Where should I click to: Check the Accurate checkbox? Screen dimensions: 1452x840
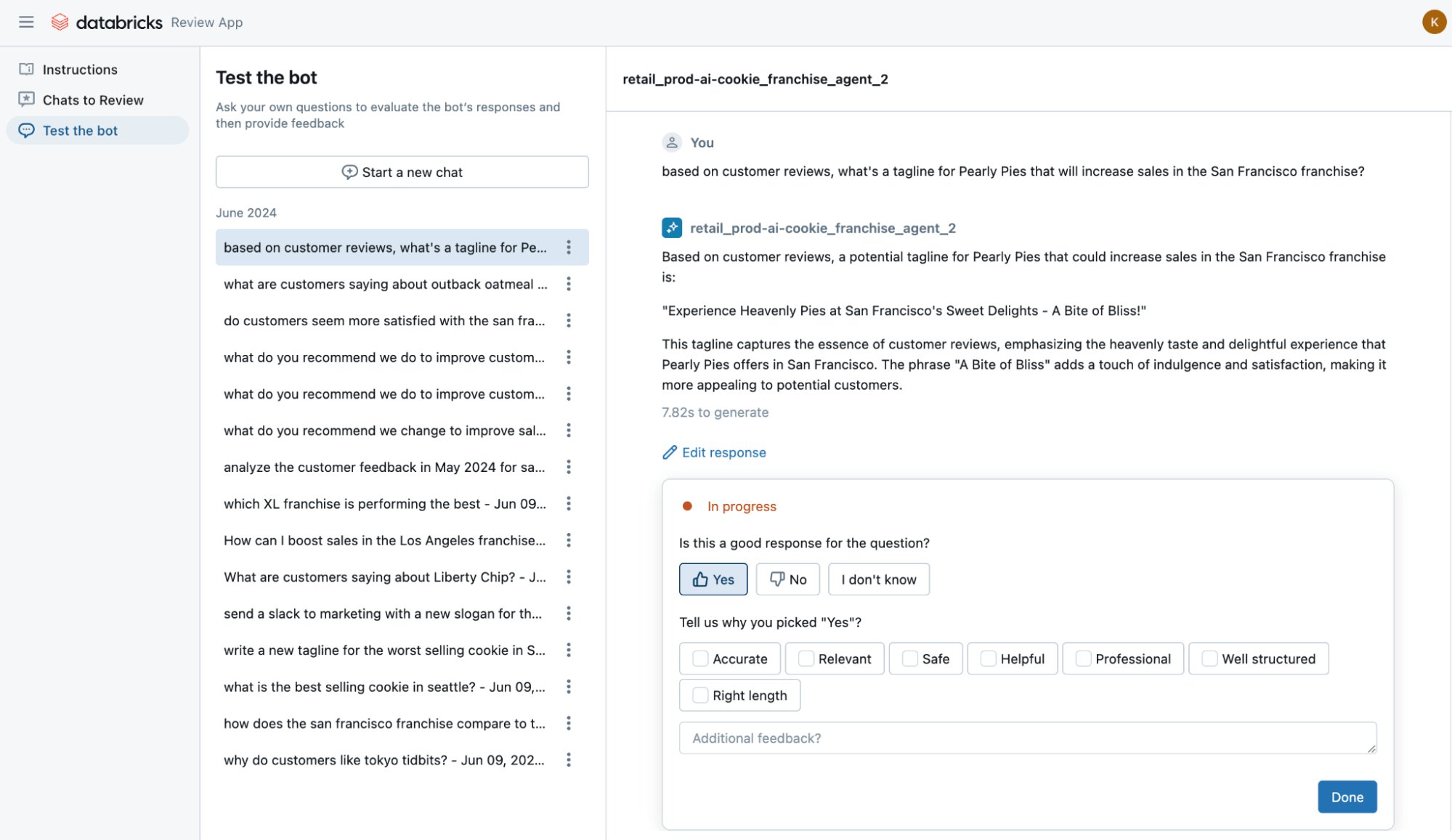pyautogui.click(x=700, y=658)
